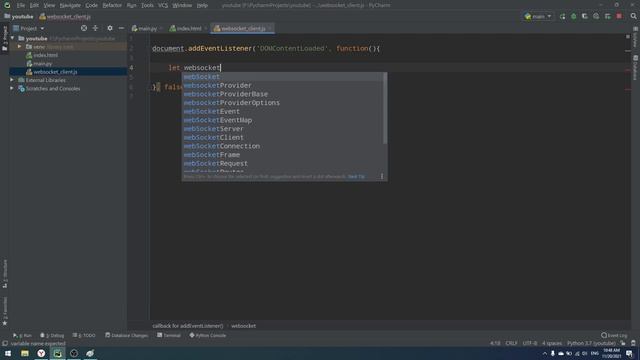Click the run with coverage icon
This screenshot has width=640, height=360.
point(584,16)
